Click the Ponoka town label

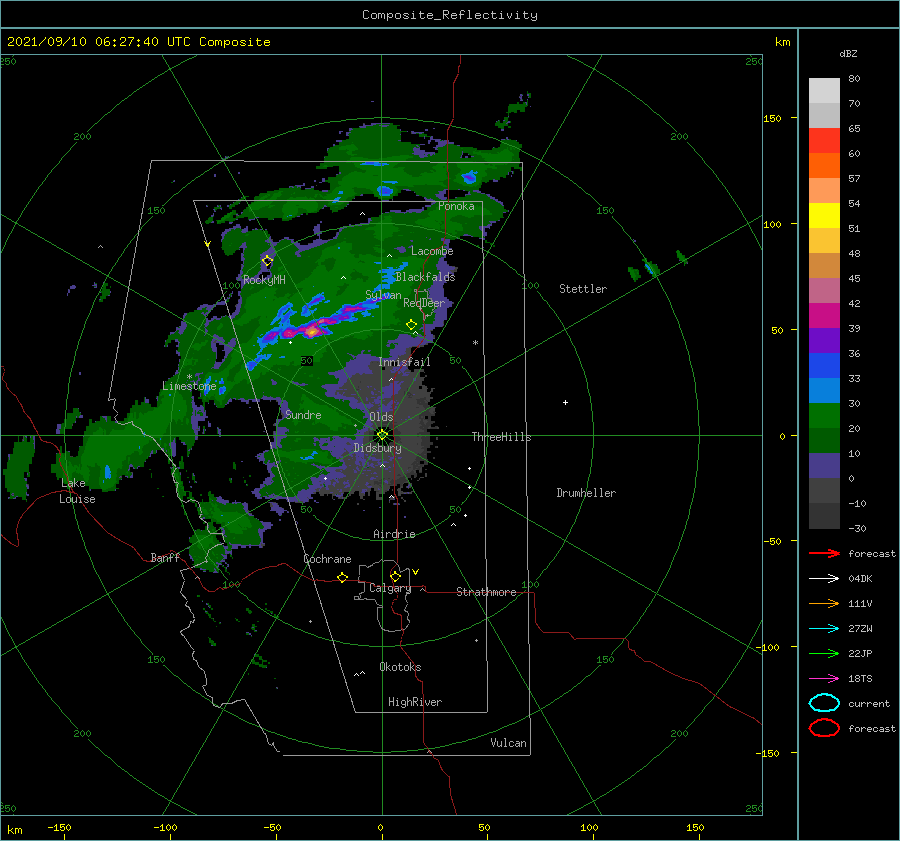pos(456,206)
